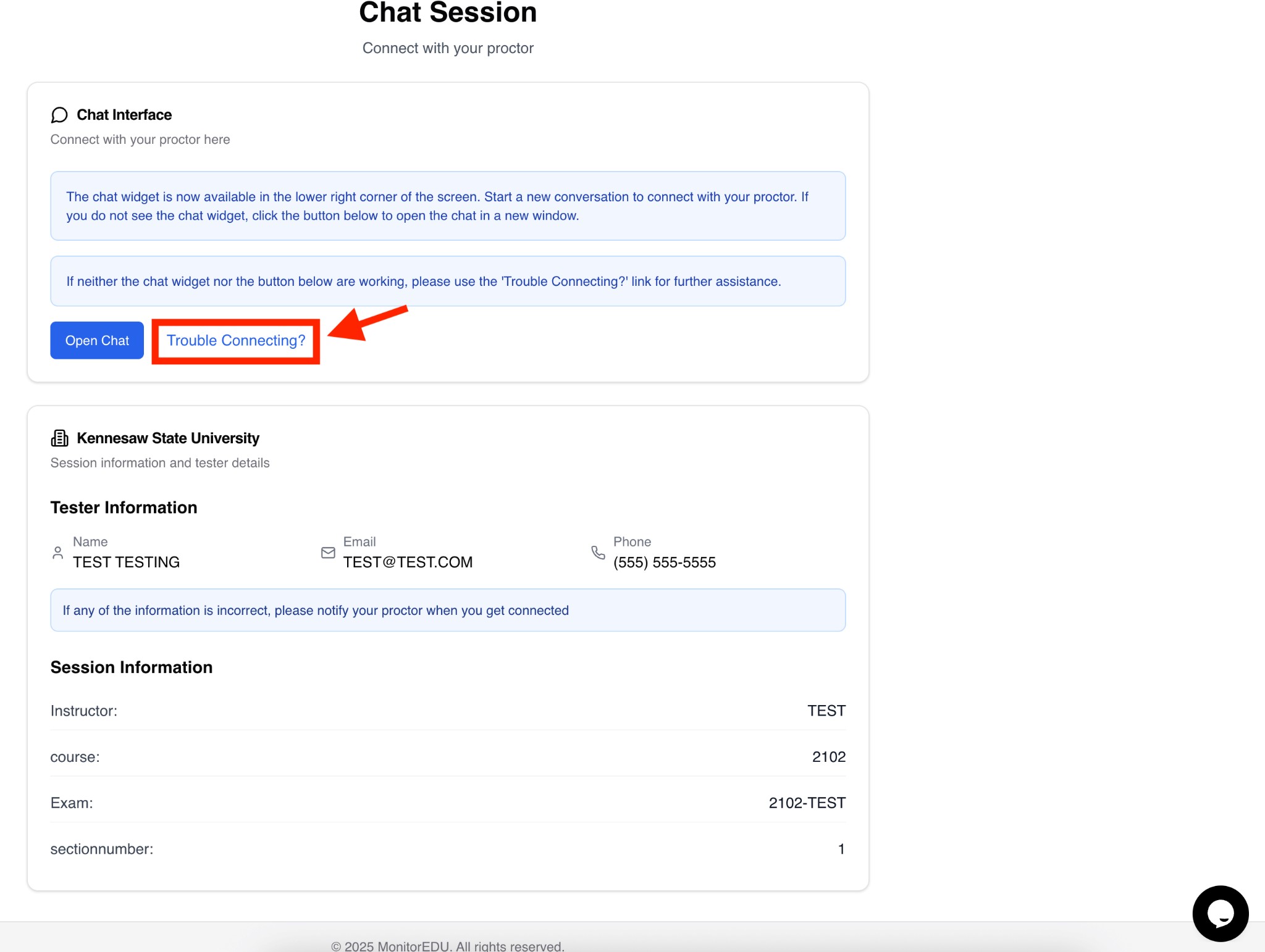Open the Trouble Connecting? link

(236, 341)
